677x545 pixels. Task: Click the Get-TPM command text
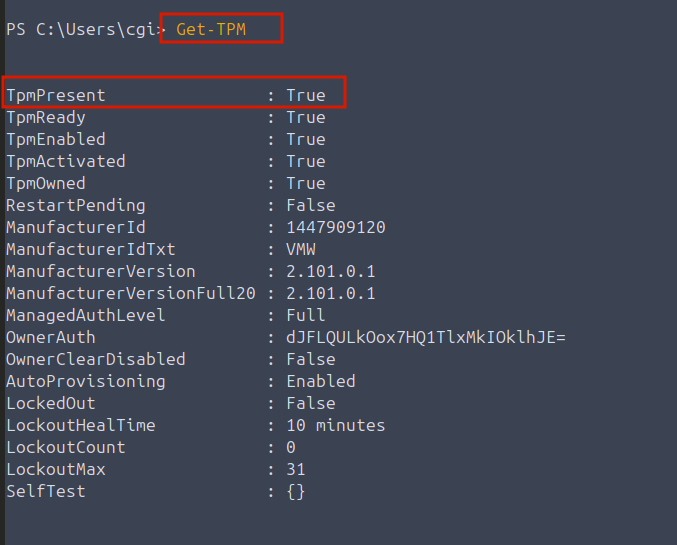pyautogui.click(x=211, y=29)
